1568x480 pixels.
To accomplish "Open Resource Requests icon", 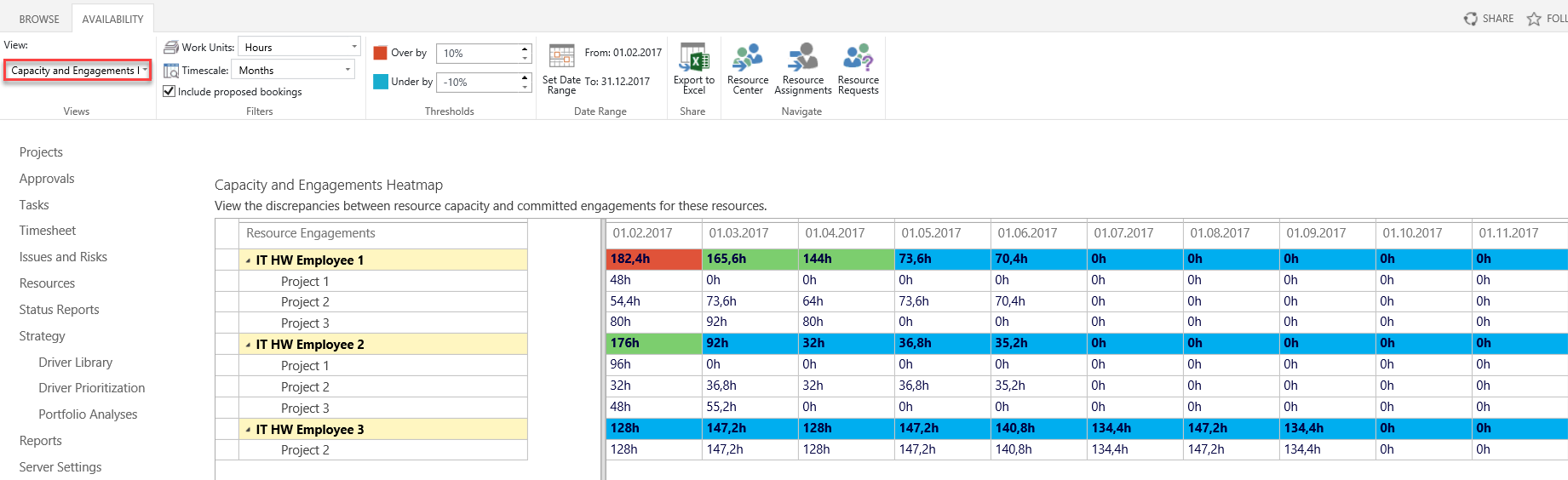I will pyautogui.click(x=858, y=58).
